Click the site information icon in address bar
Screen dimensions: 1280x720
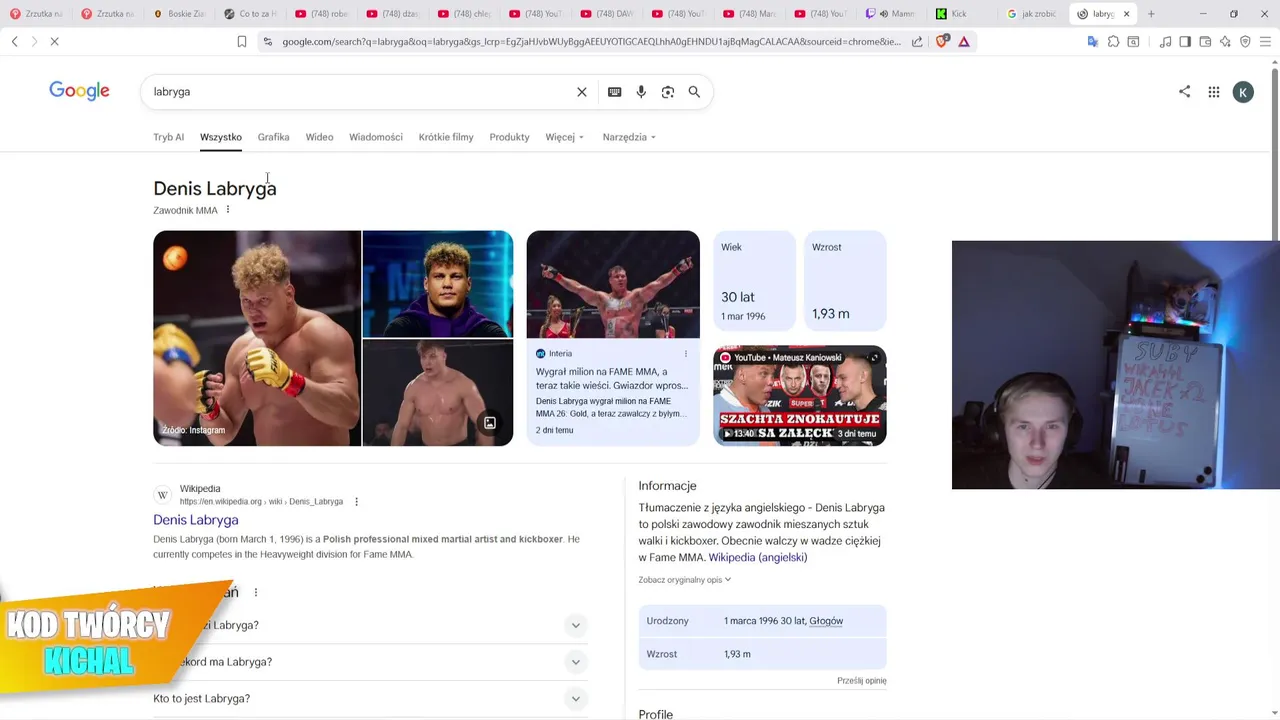[x=267, y=41]
